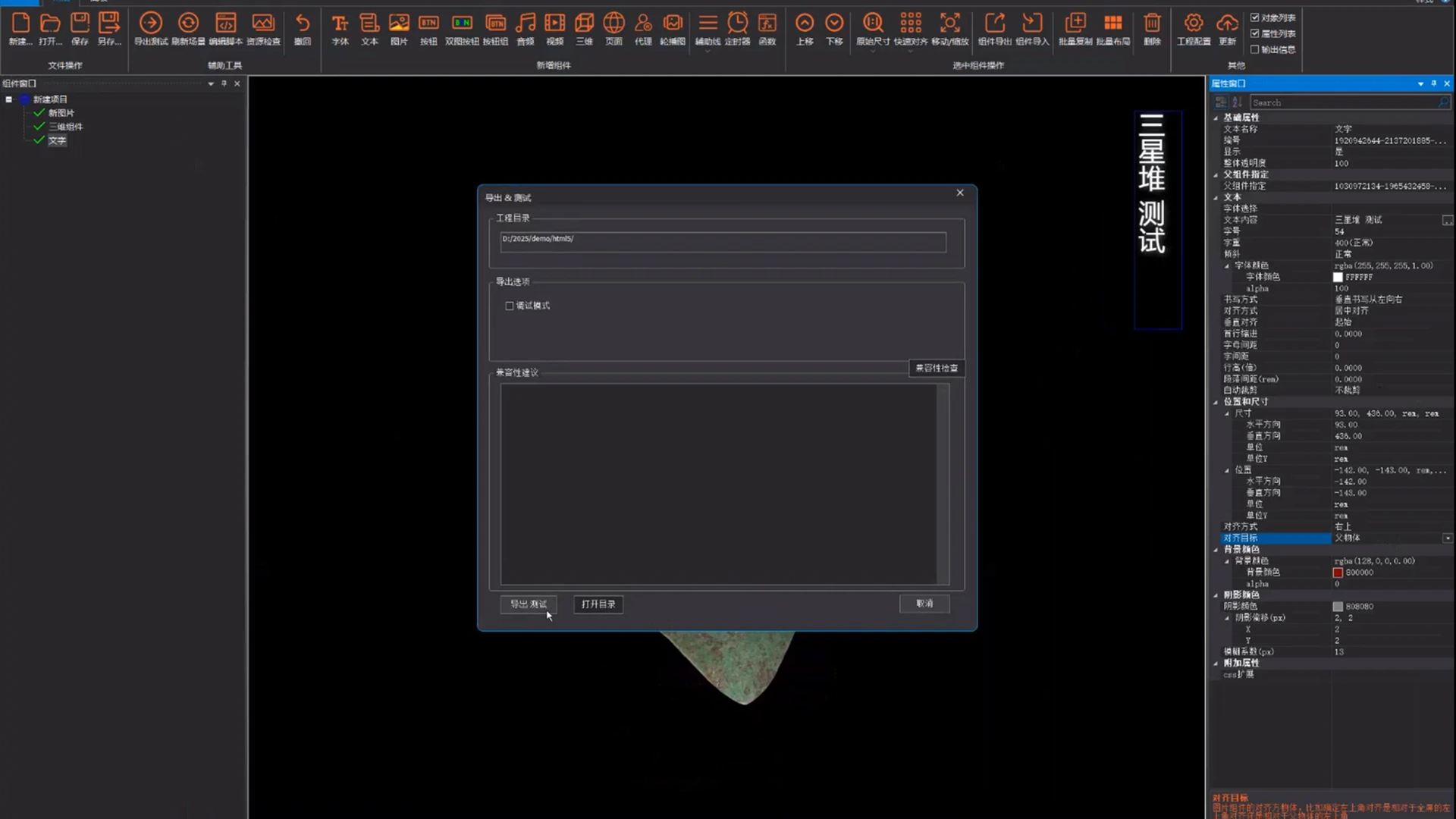The height and width of the screenshot is (819, 1456).
Task: Click the 导出 测试 button in dialog
Action: pyautogui.click(x=529, y=604)
